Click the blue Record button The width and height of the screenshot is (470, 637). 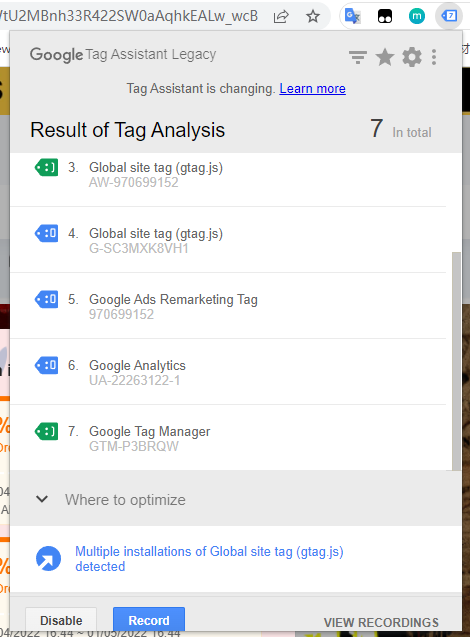(x=149, y=620)
